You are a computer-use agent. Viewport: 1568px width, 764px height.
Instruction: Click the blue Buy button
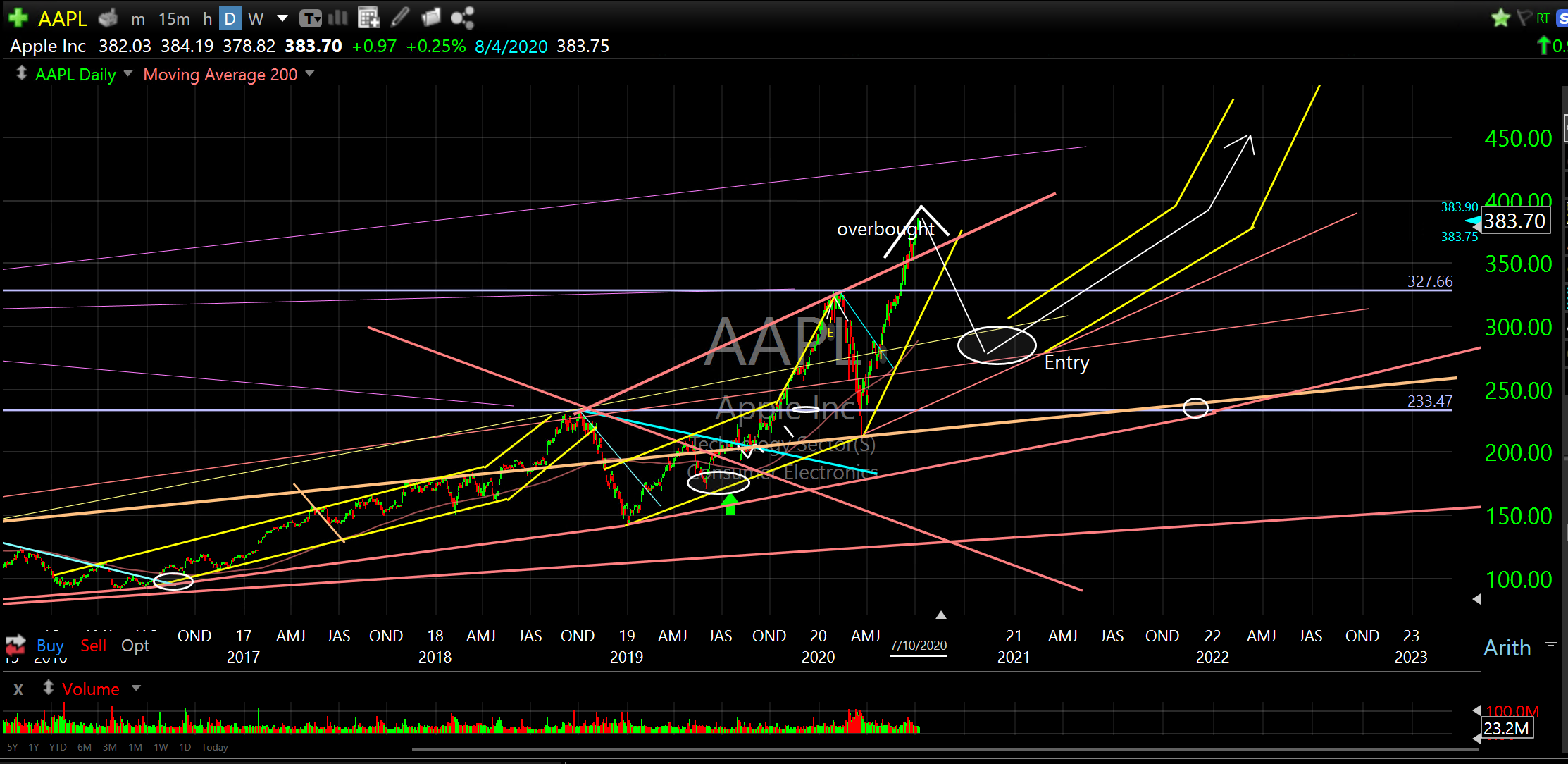[50, 645]
